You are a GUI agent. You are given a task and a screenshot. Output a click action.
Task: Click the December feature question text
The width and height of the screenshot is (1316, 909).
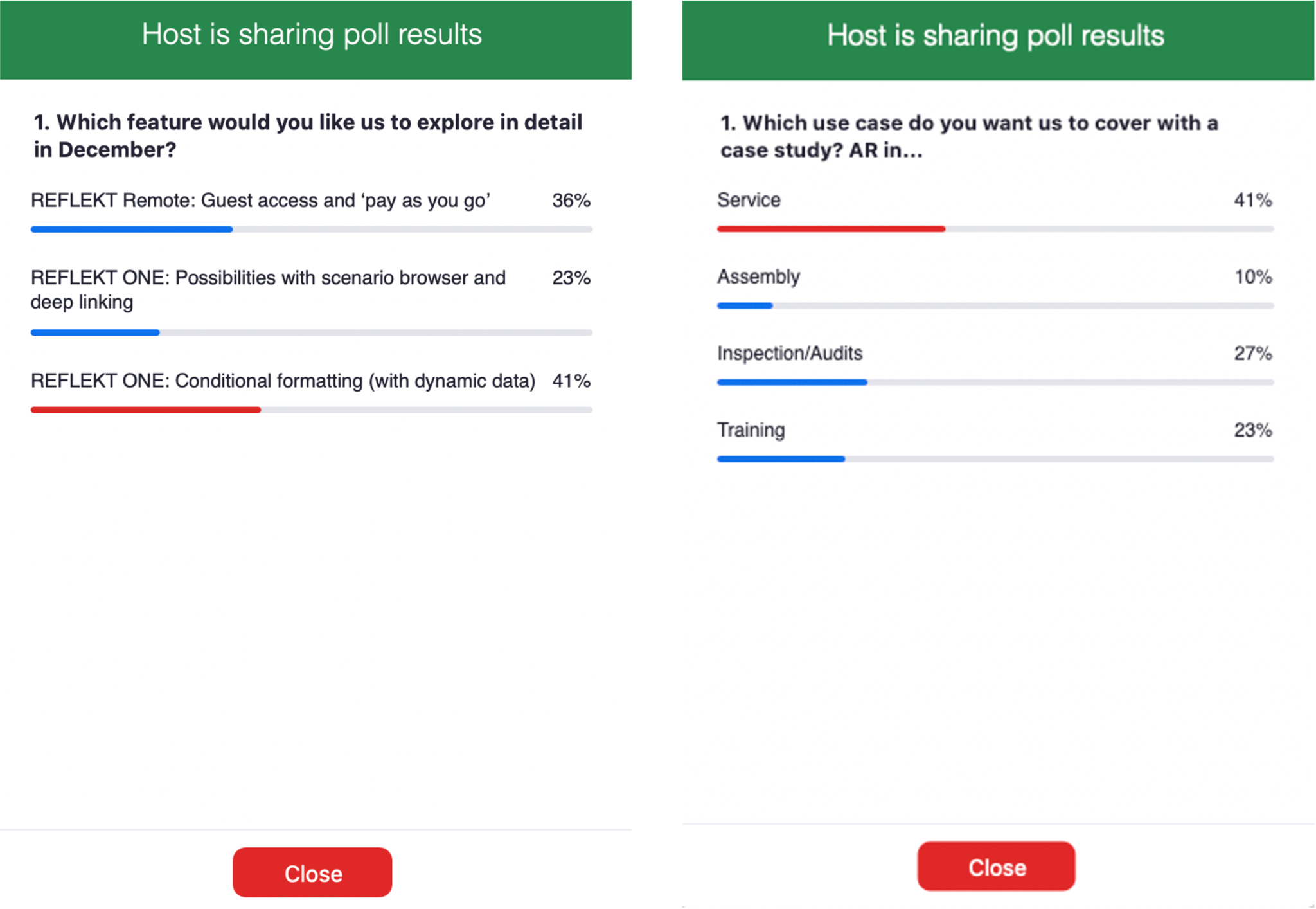pos(308,136)
